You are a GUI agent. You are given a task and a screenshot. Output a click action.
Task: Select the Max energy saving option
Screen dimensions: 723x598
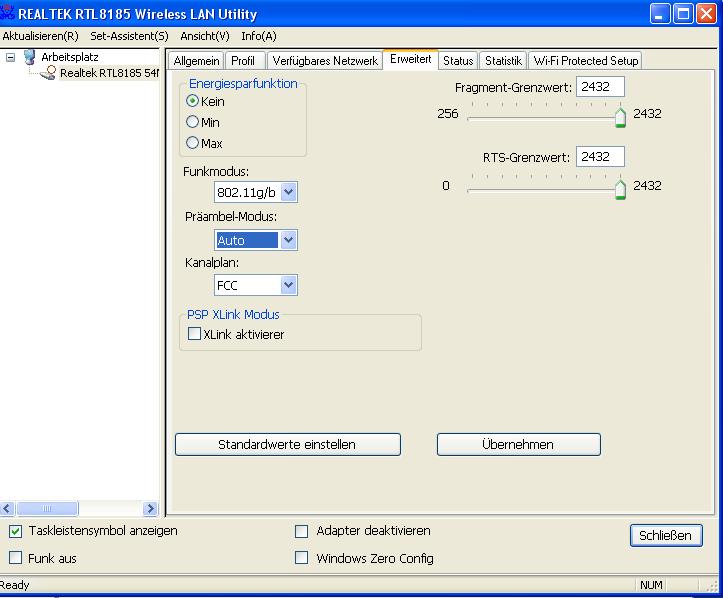click(x=192, y=143)
